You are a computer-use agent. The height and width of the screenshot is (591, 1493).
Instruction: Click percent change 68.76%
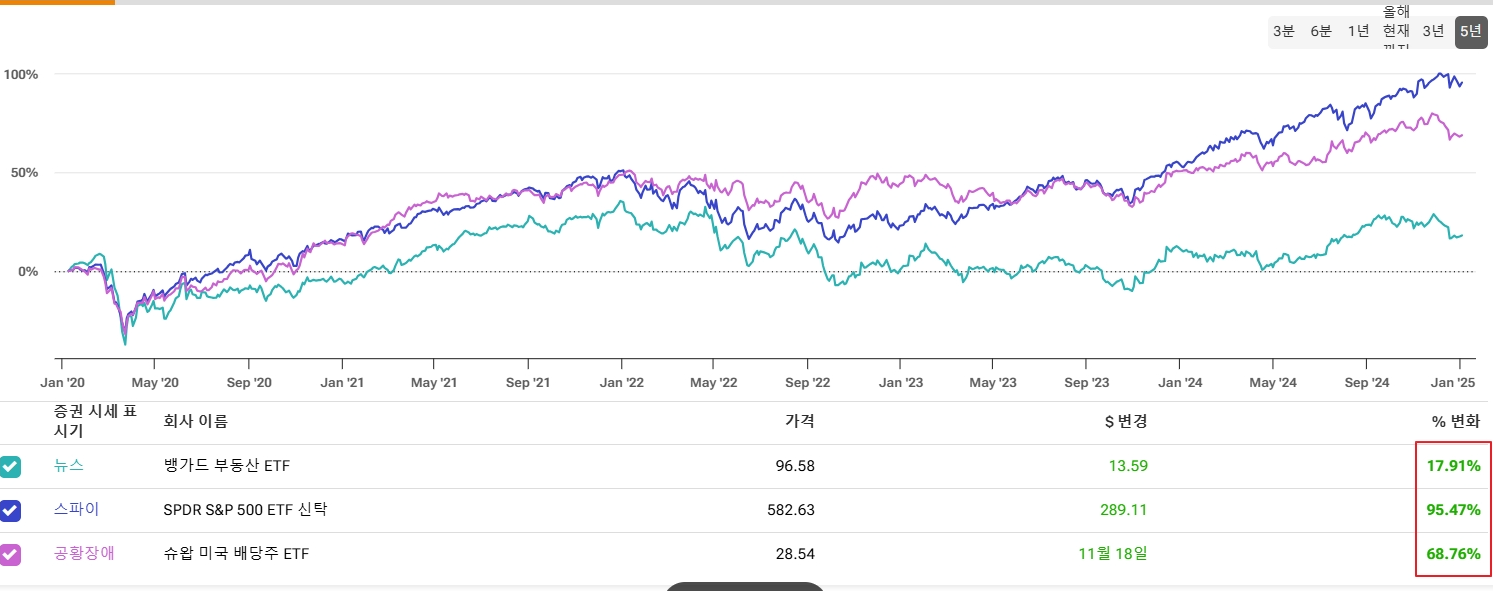1453,554
